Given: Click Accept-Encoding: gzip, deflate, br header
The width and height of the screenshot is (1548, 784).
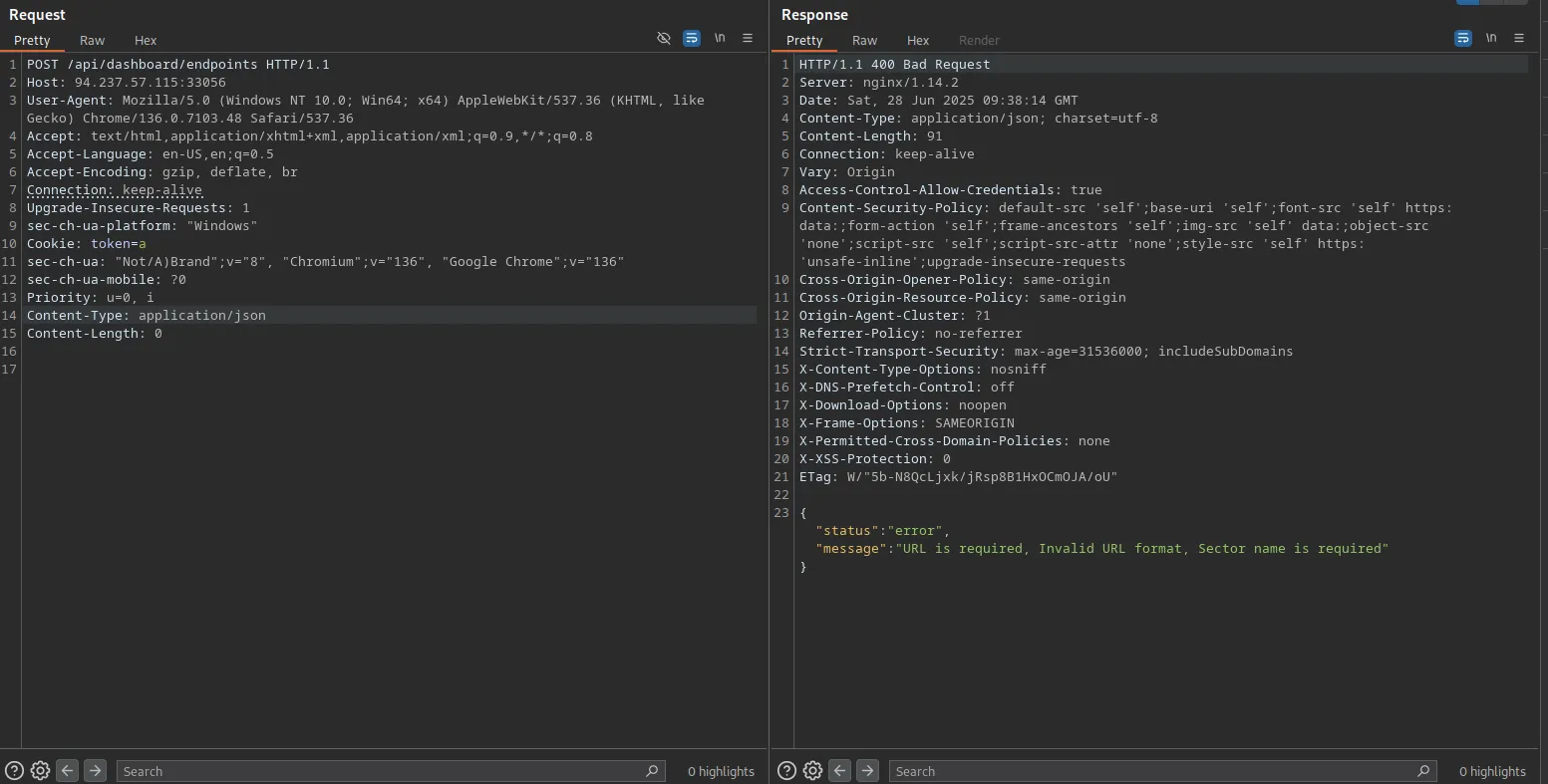Looking at the screenshot, I should [162, 171].
